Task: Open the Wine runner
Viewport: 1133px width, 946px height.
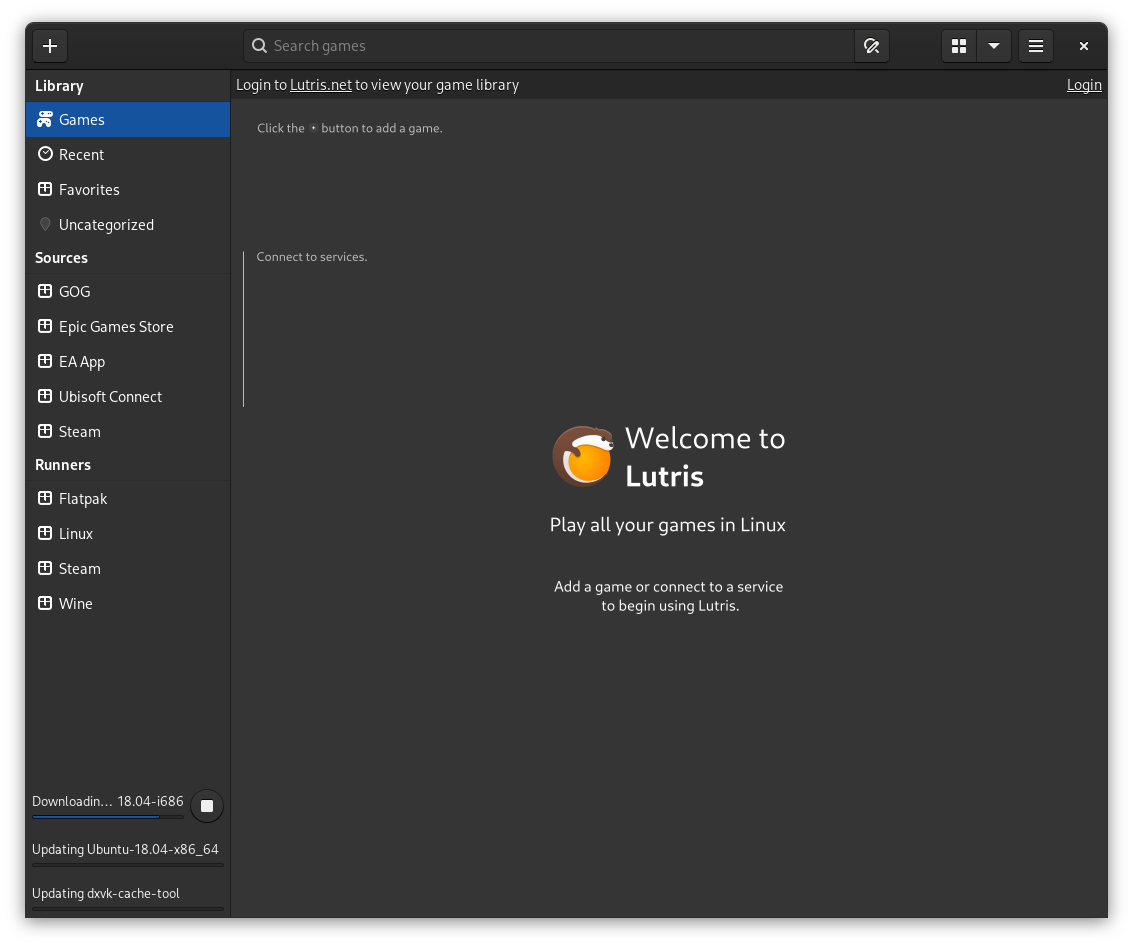Action: click(75, 603)
